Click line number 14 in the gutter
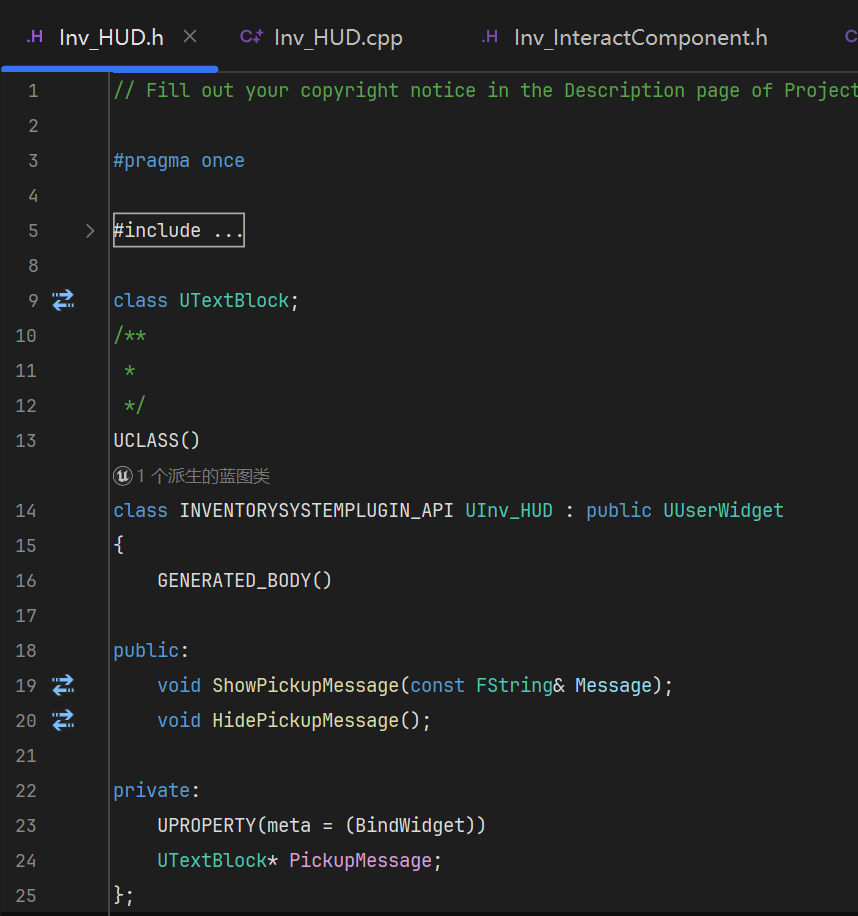Viewport: 858px width, 916px height. click(x=26, y=511)
